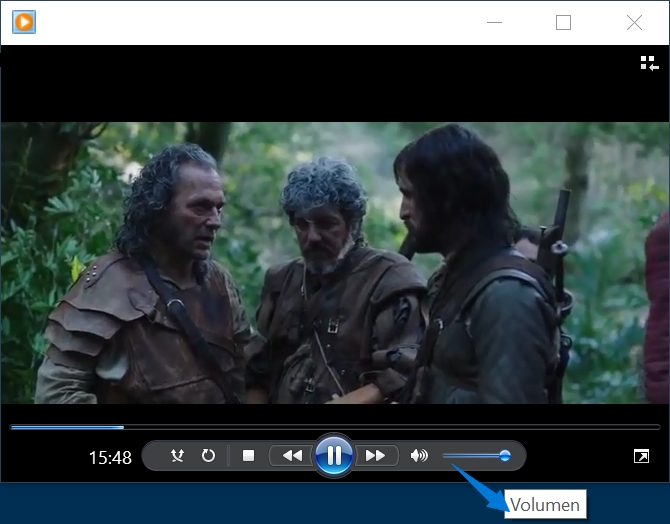Minimize the media player window
This screenshot has width=670, height=524.
(494, 22)
